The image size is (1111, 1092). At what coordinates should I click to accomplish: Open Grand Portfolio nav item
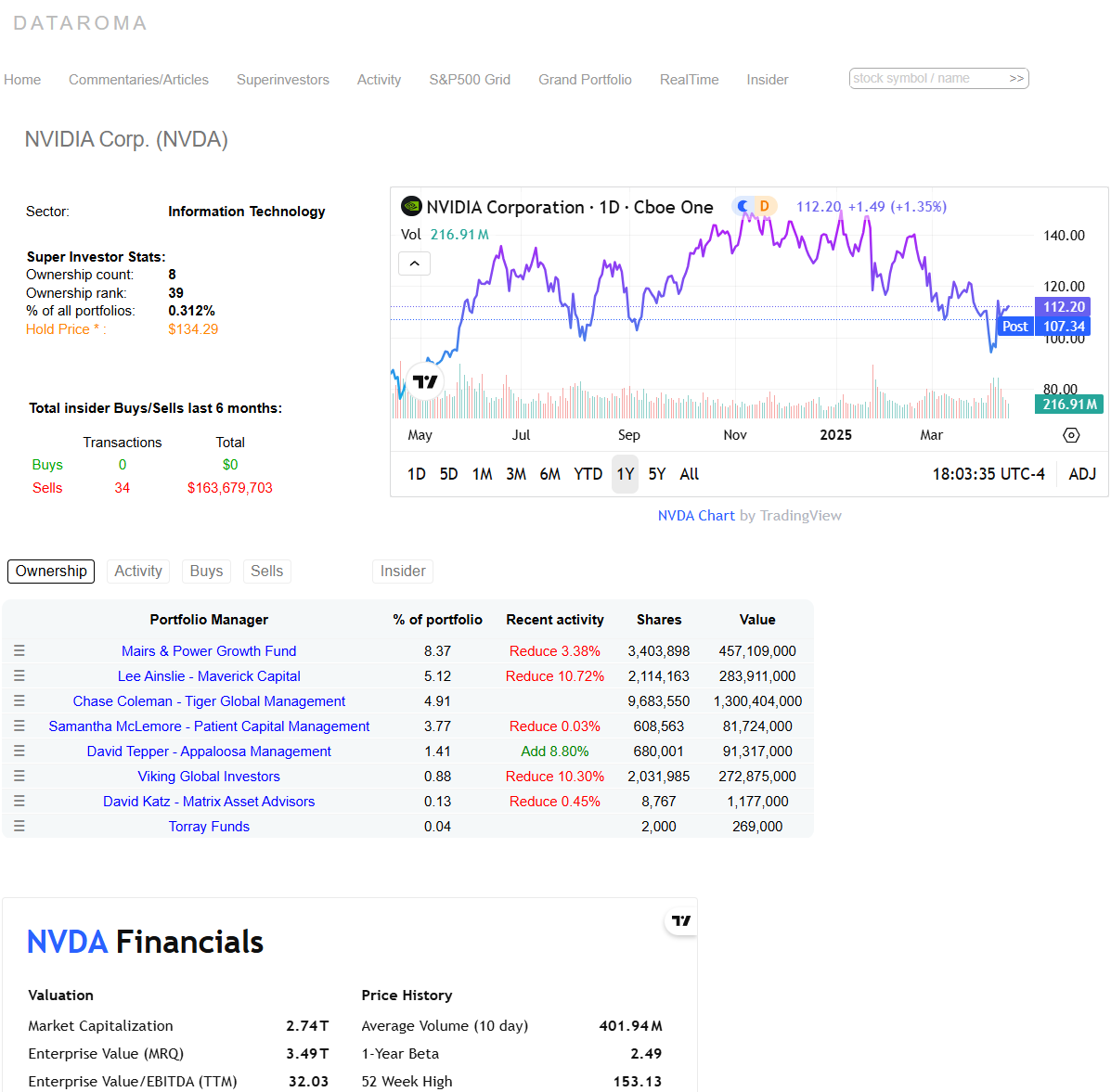(x=586, y=79)
